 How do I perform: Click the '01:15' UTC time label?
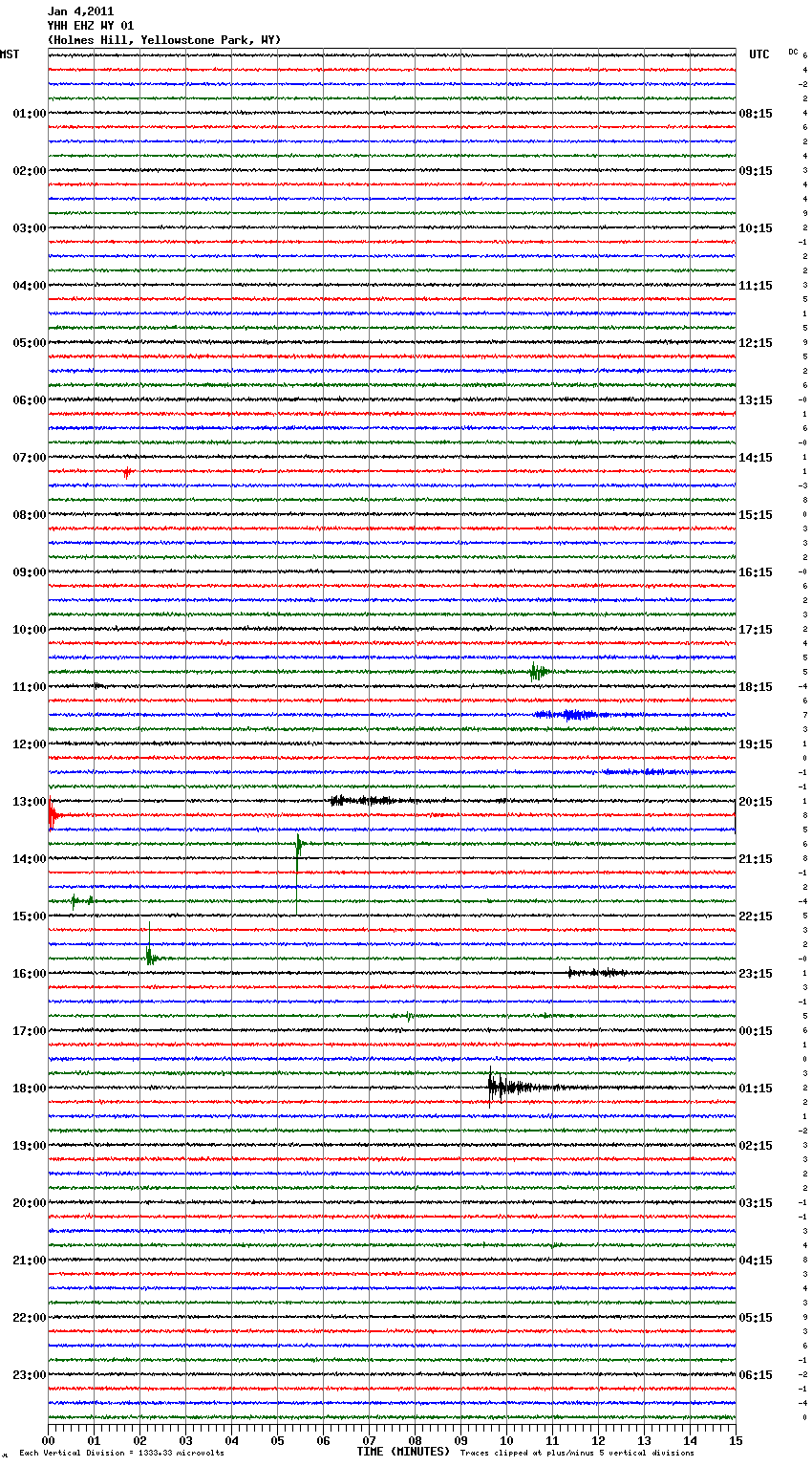coord(756,1089)
